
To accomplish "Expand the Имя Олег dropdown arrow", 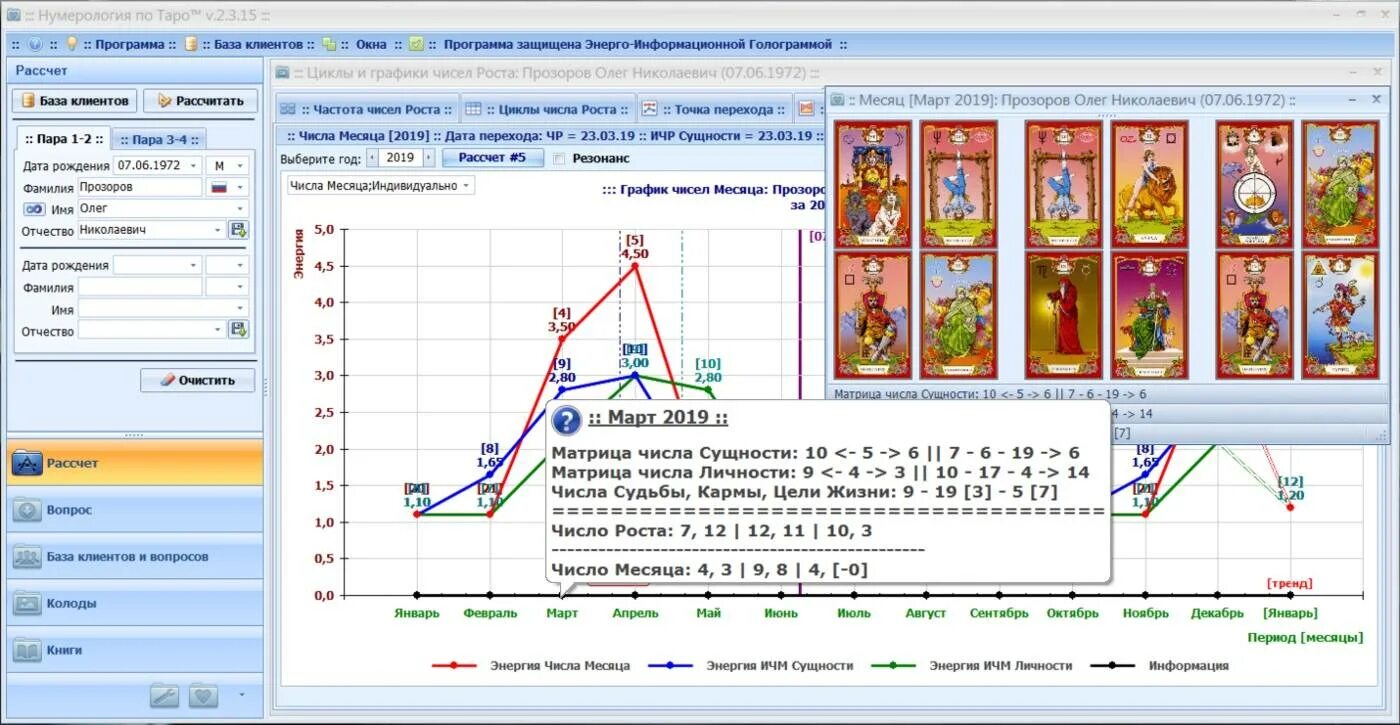I will point(240,209).
